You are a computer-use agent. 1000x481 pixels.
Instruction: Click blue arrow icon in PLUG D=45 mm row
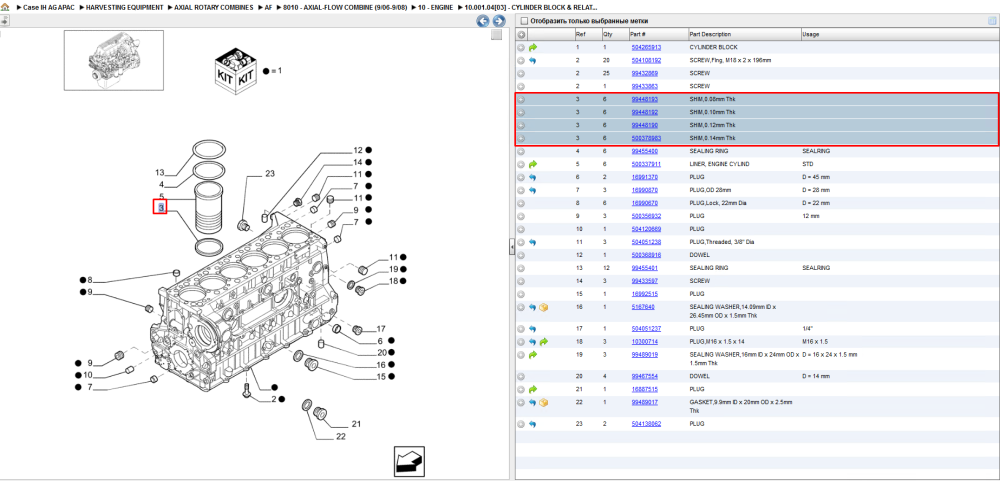pyautogui.click(x=533, y=177)
